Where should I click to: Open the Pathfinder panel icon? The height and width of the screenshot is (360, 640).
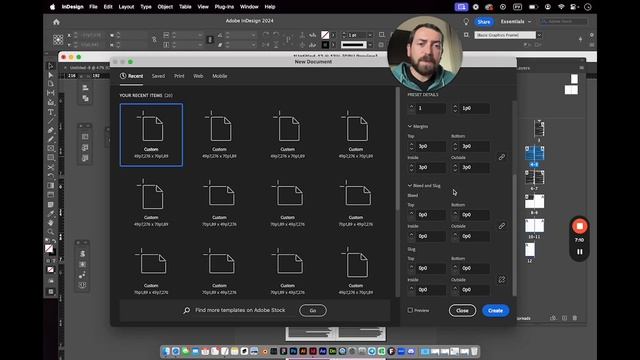click(x=85, y=98)
